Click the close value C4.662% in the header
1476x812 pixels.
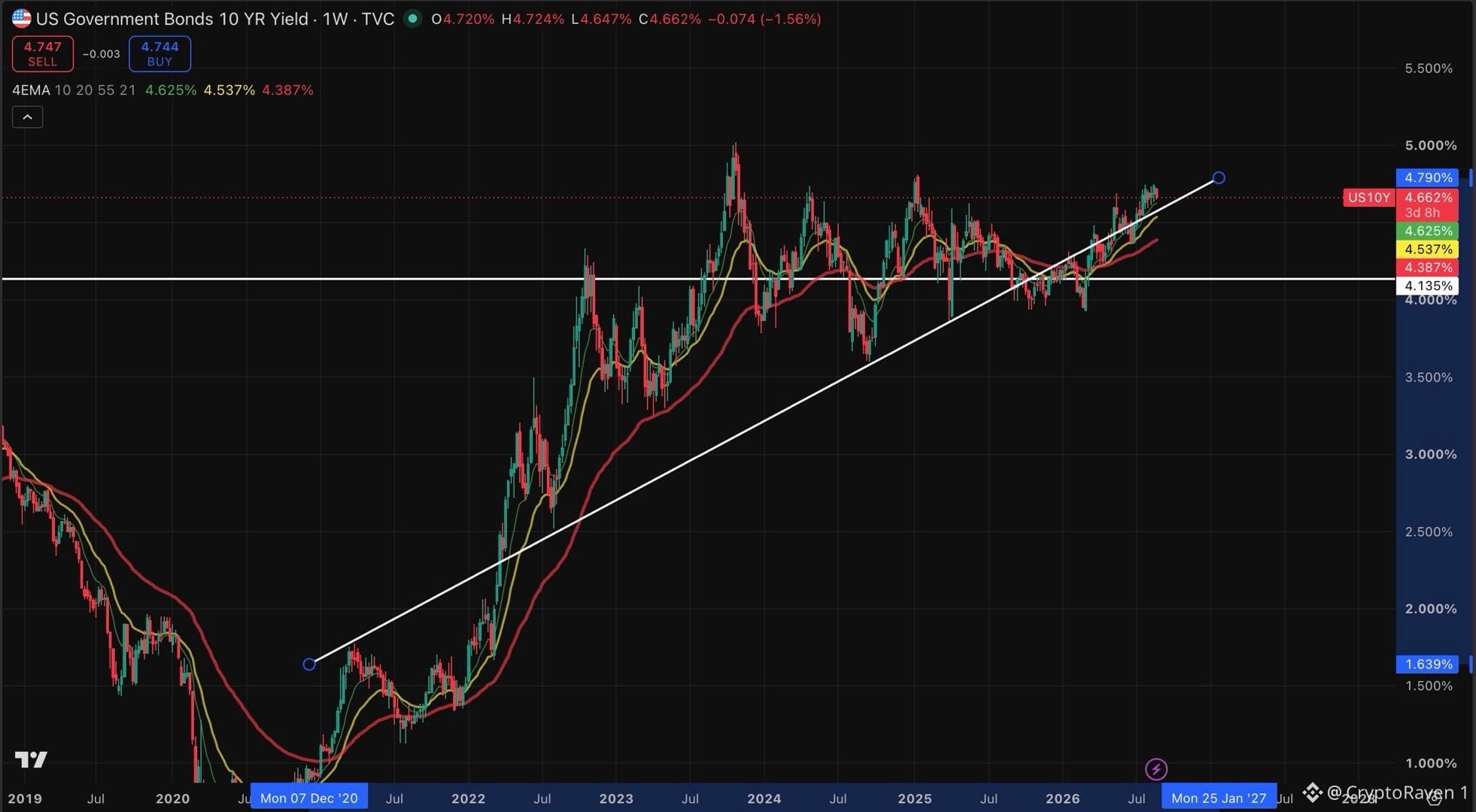(670, 19)
